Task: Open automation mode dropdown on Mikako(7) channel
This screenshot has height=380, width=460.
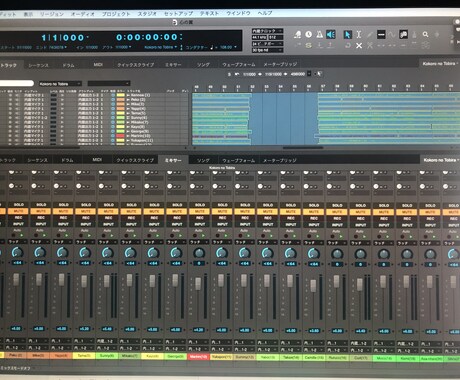Action: coord(131,242)
